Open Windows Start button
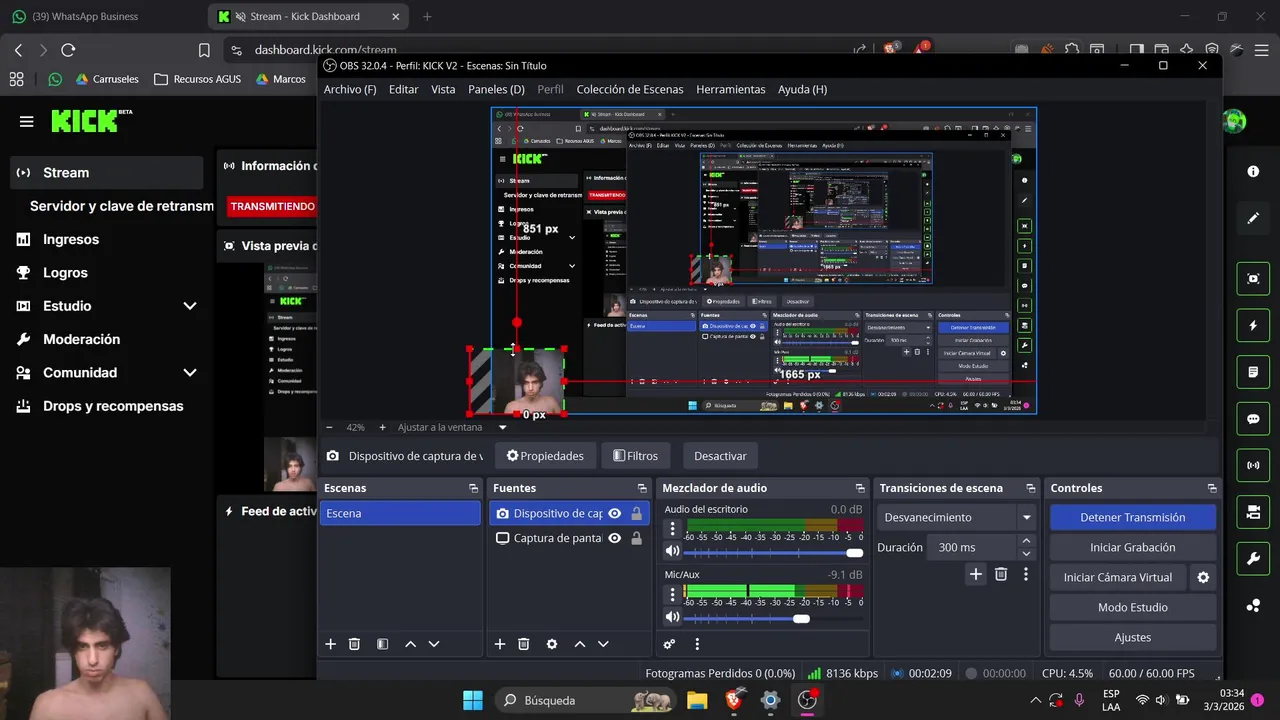Viewport: 1280px width, 720px height. (473, 700)
